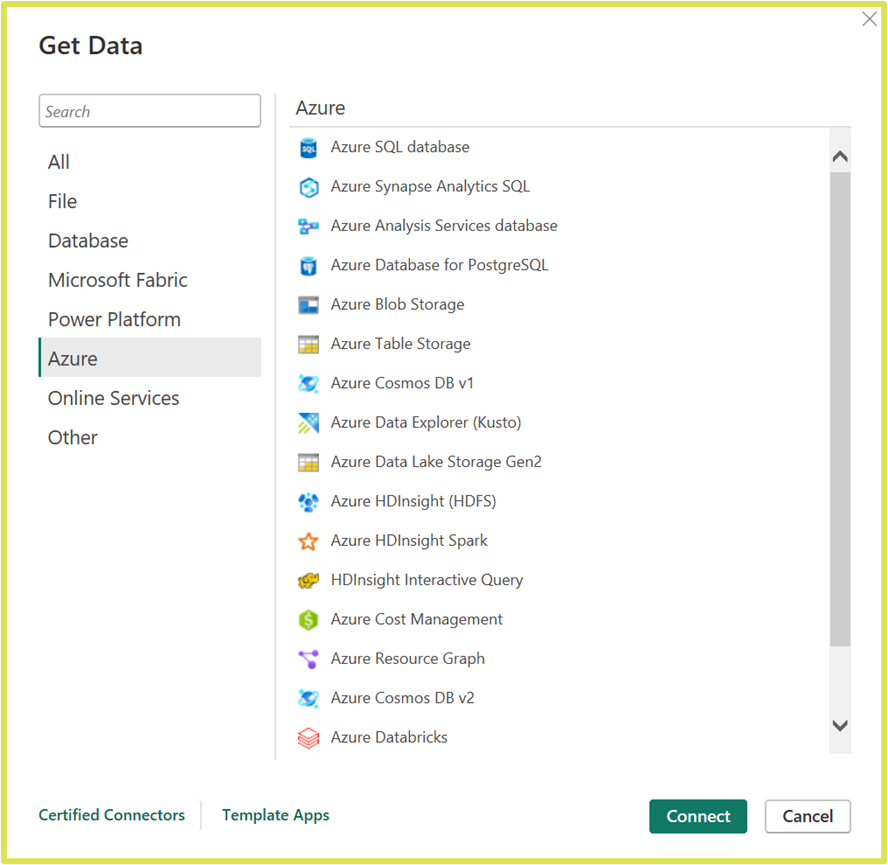Screen dimensions: 888x865
Task: Select the 'Azure HDInsight (HDFS)' text
Action: pos(413,501)
